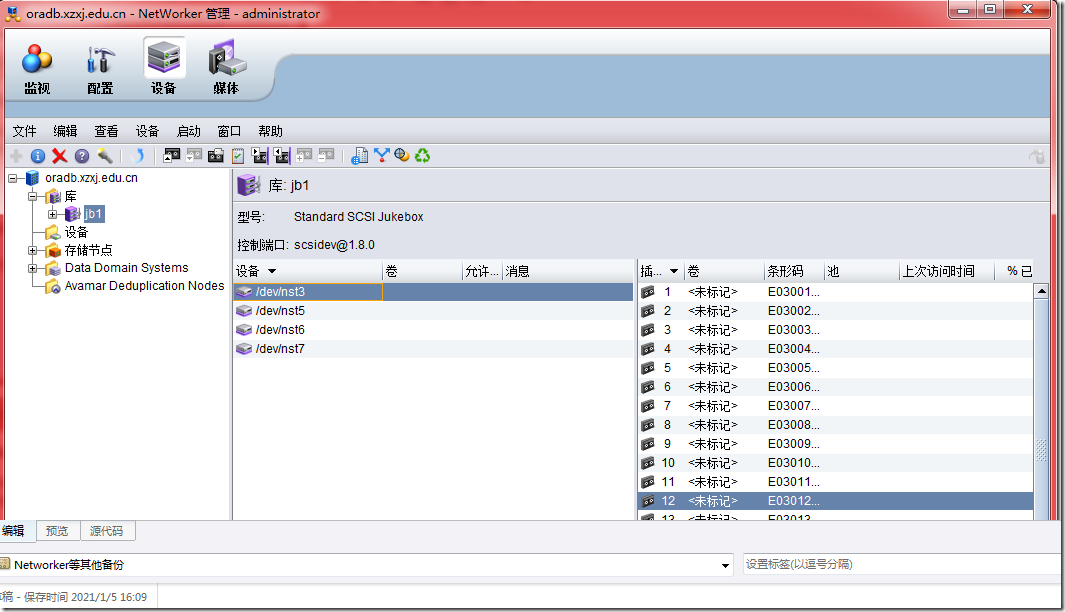This screenshot has height=612, width=1065.
Task: Switch to the 预览 tab
Action: tap(57, 531)
